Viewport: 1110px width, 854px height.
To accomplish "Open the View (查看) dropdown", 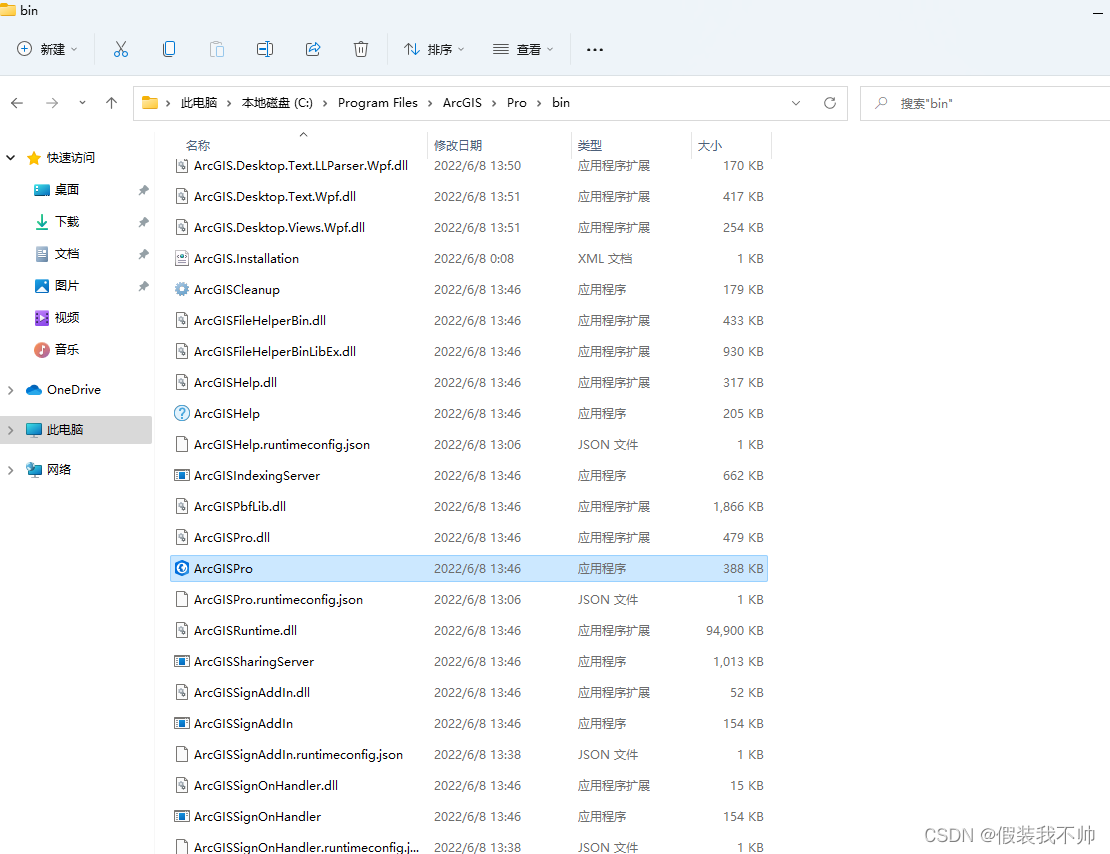I will pyautogui.click(x=523, y=49).
